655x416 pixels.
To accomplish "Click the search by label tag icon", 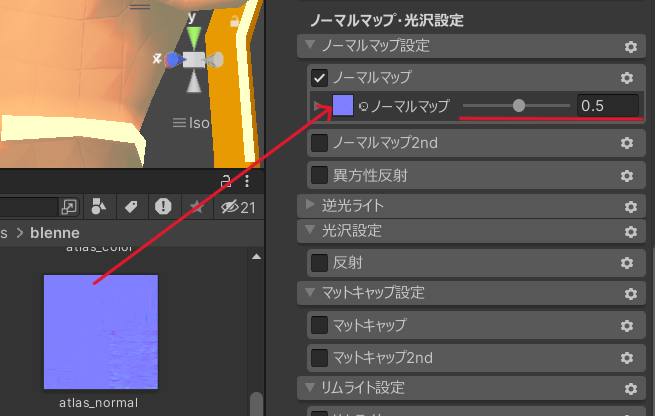I will tap(130, 206).
